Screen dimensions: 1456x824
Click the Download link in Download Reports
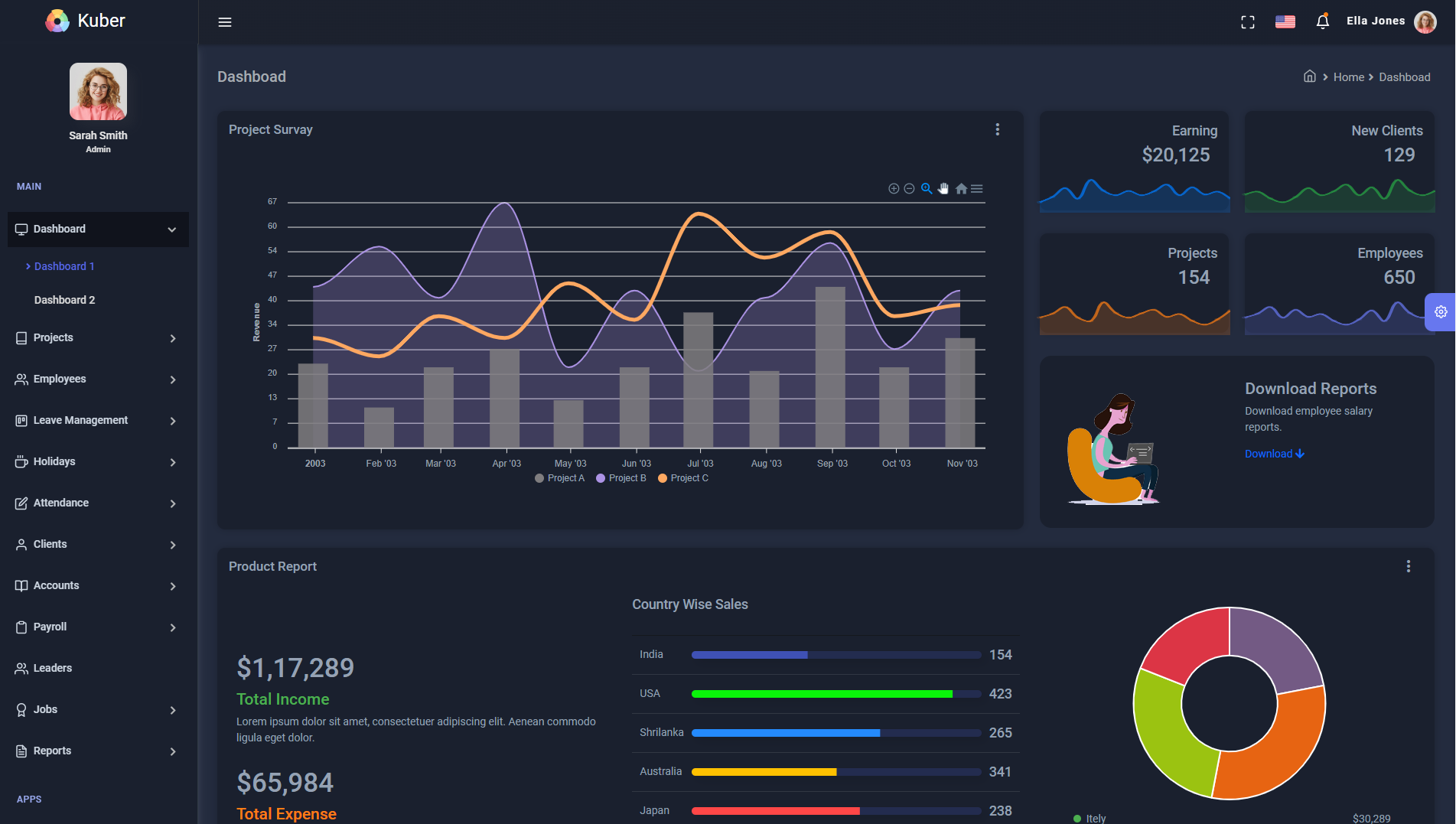1273,454
